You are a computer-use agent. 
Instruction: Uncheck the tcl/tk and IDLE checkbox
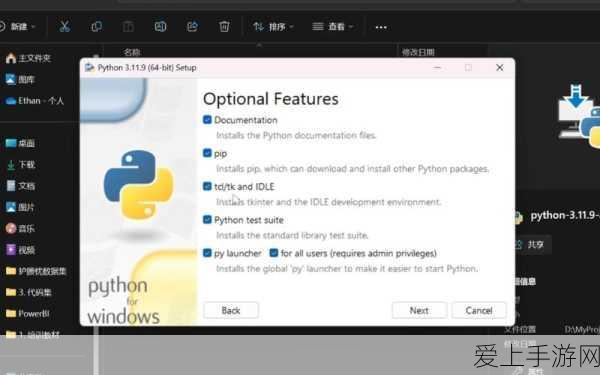[x=207, y=186]
